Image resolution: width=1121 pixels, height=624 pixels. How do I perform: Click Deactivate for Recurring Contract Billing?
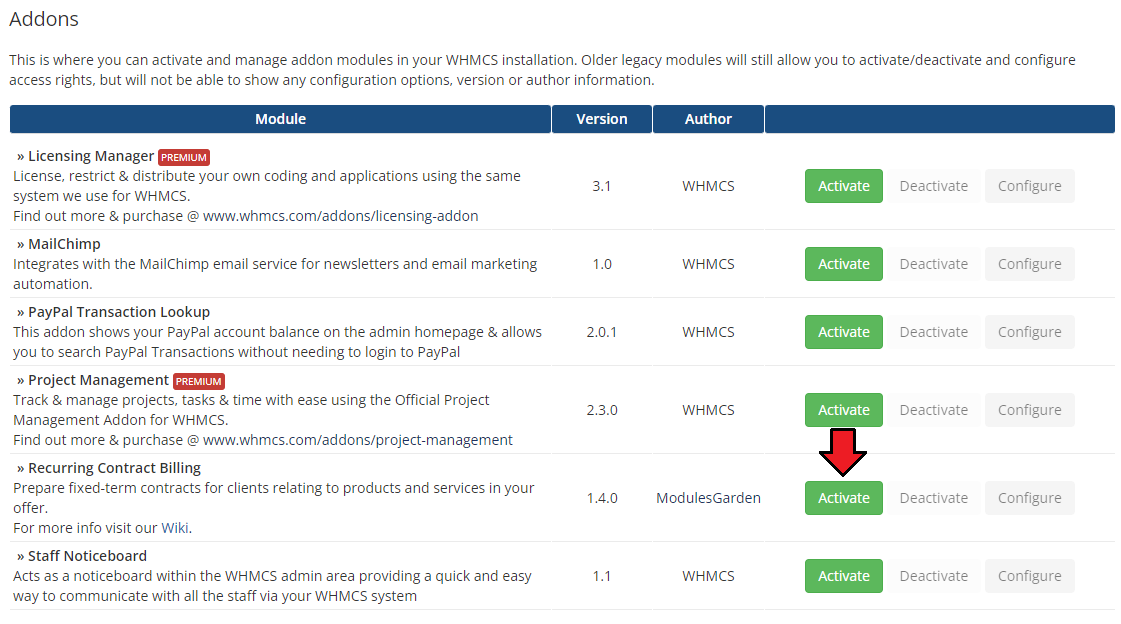(x=934, y=497)
